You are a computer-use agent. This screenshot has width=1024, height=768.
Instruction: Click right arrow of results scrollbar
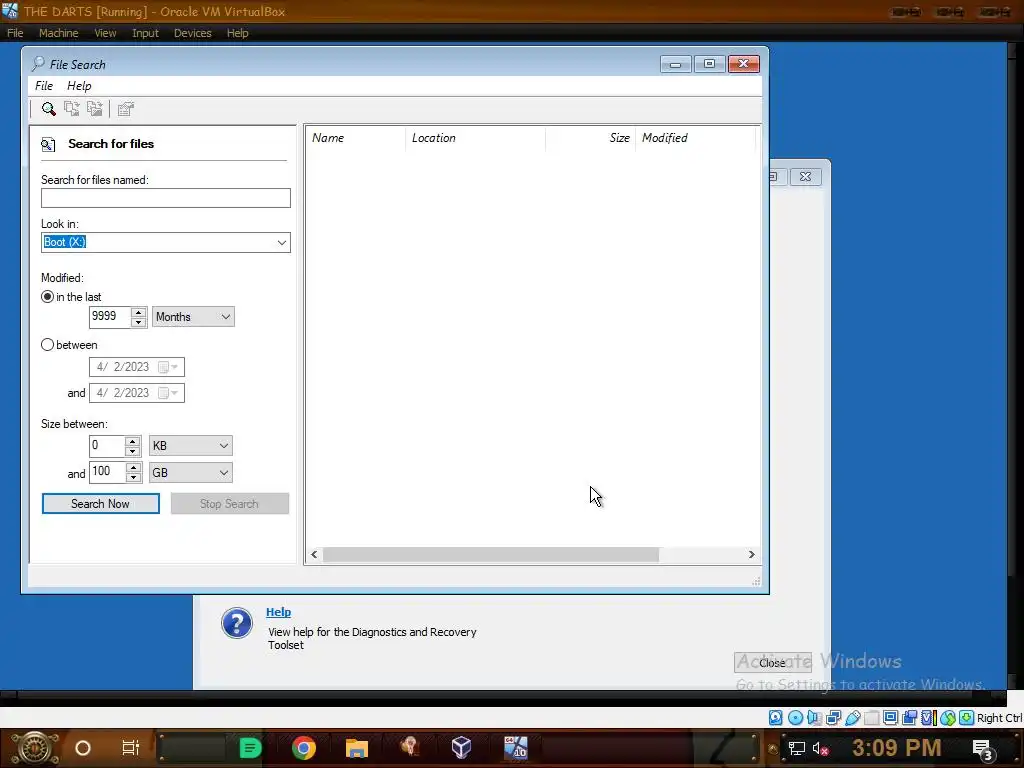tap(752, 554)
